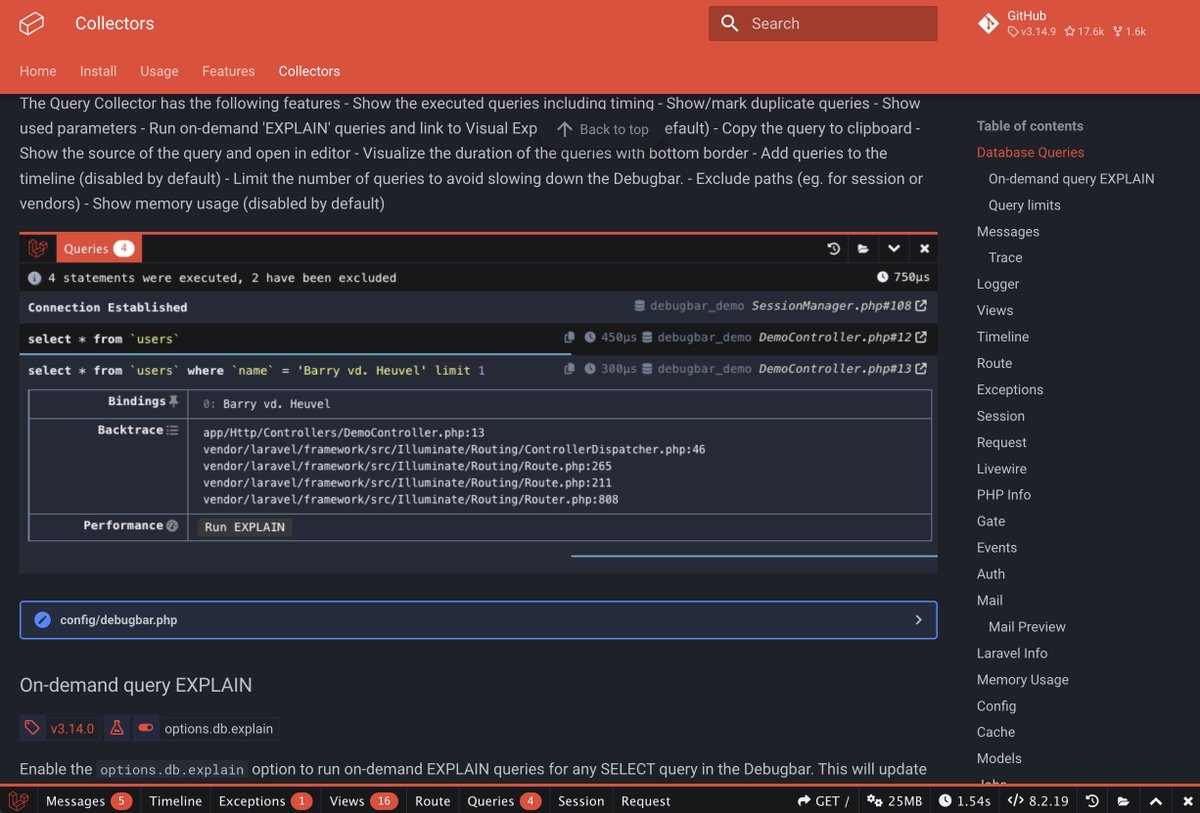
Task: Click the magnifier icon in the search bar
Action: (730, 23)
